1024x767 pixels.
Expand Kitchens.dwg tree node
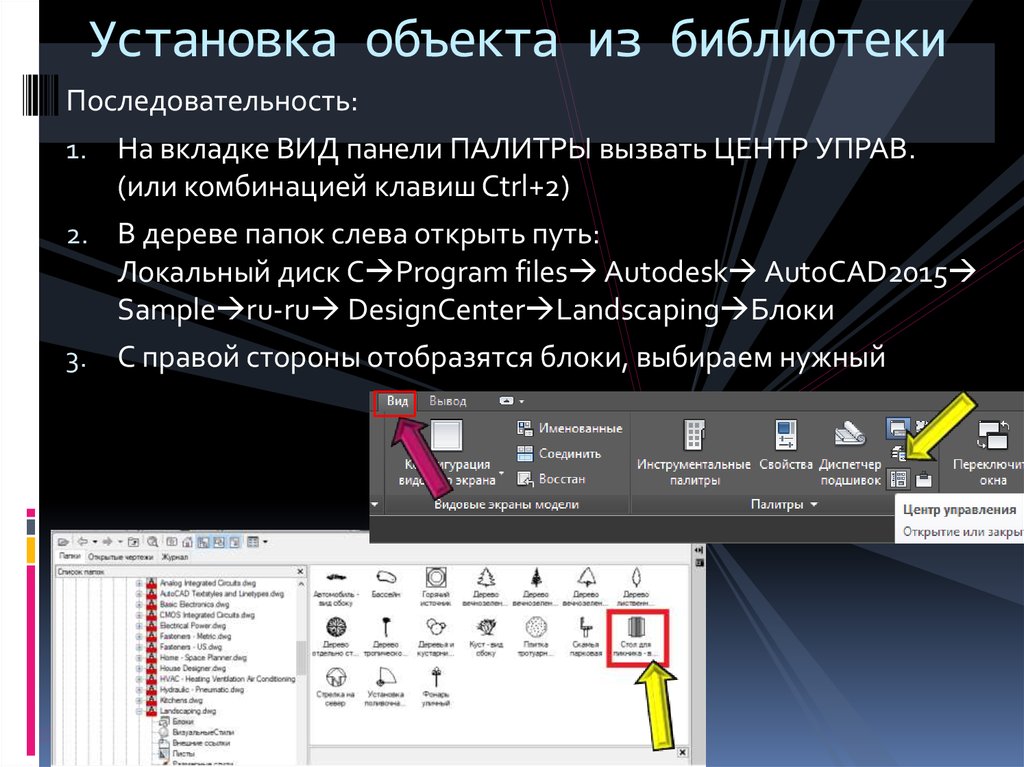pos(139,700)
